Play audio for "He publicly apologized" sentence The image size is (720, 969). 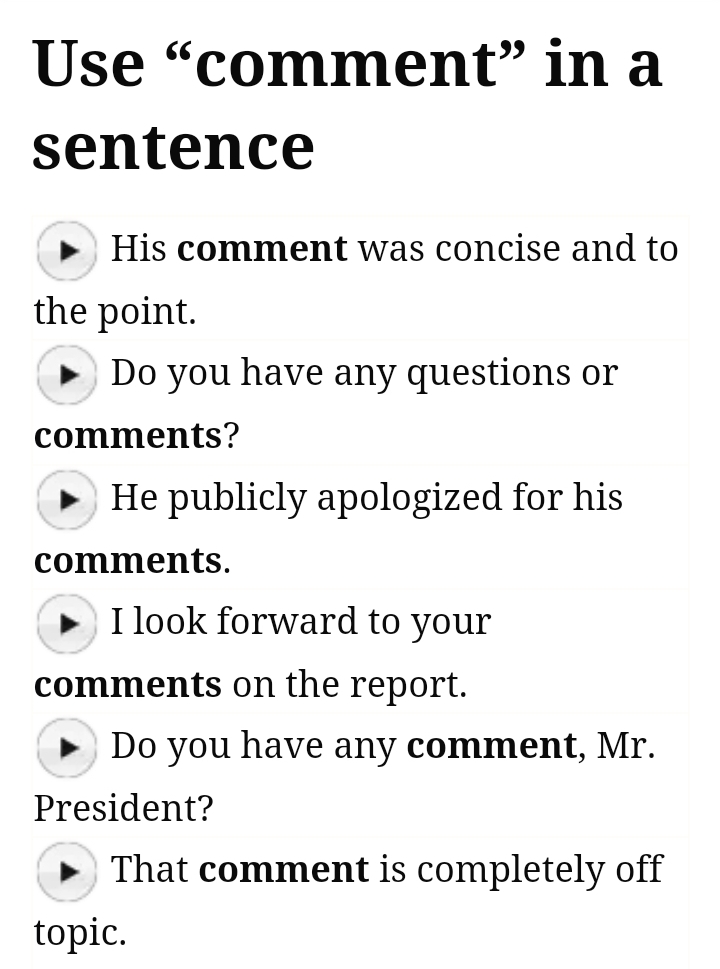67,499
